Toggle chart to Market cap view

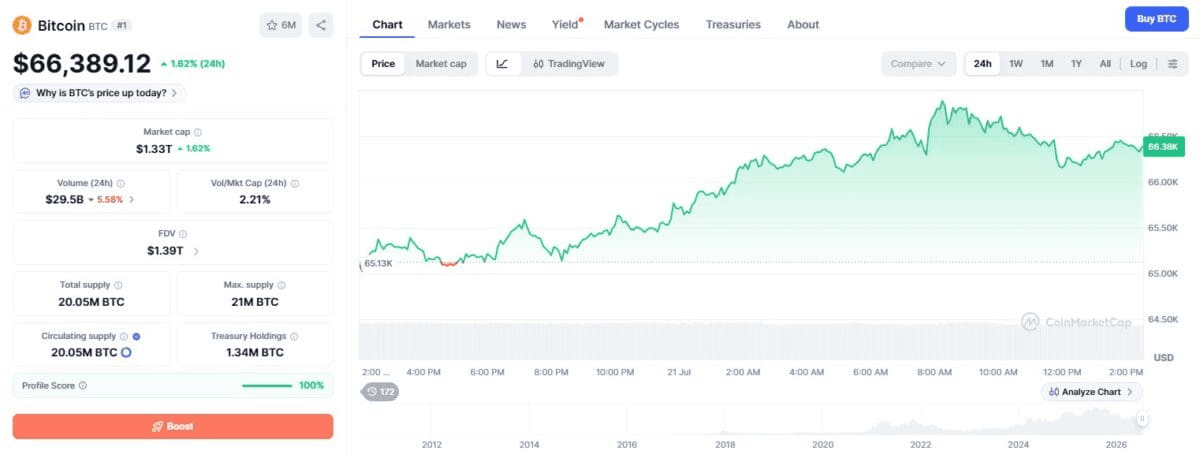[441, 64]
